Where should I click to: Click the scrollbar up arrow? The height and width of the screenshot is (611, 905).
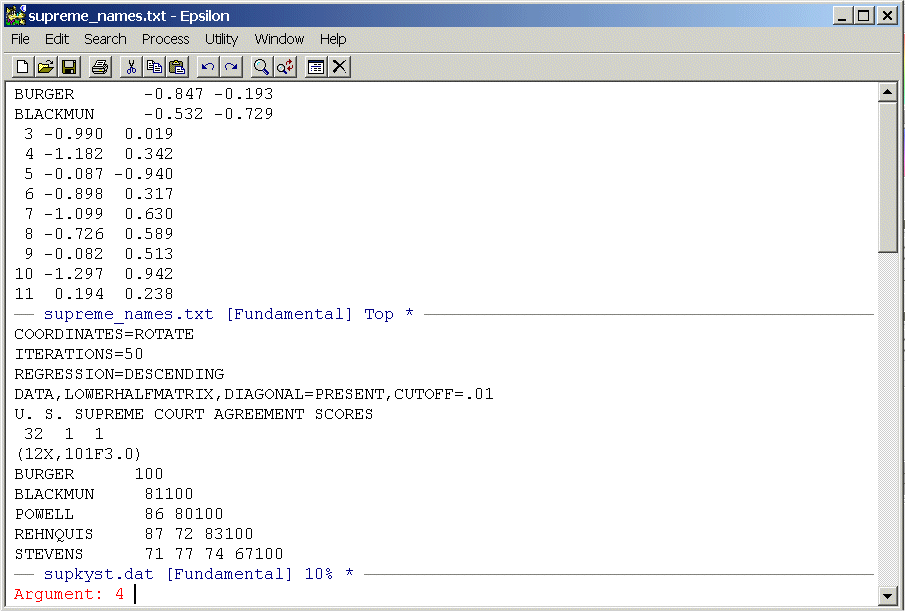(886, 93)
